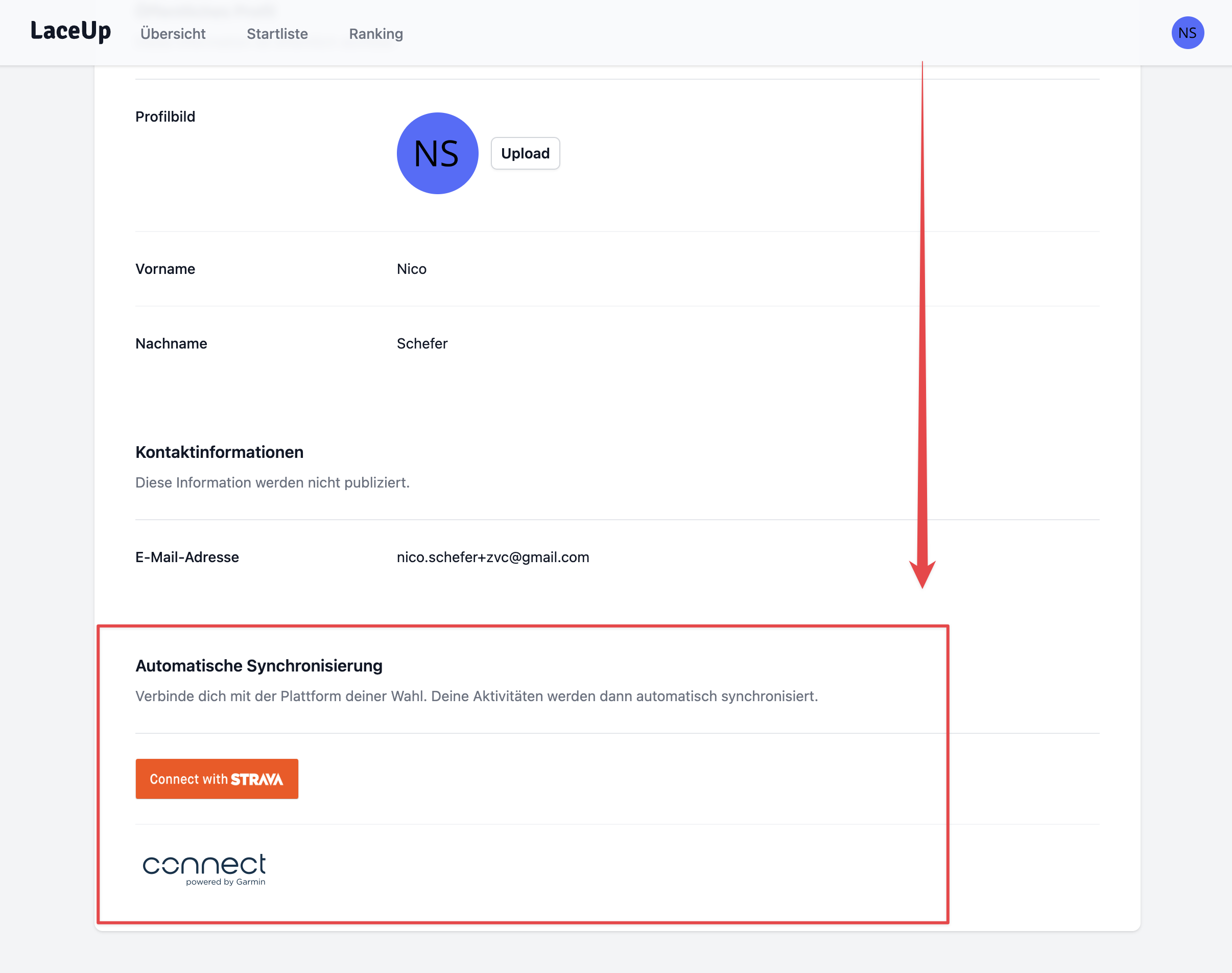Click the Nachname value Schefer
Image resolution: width=1232 pixels, height=973 pixels.
(422, 343)
